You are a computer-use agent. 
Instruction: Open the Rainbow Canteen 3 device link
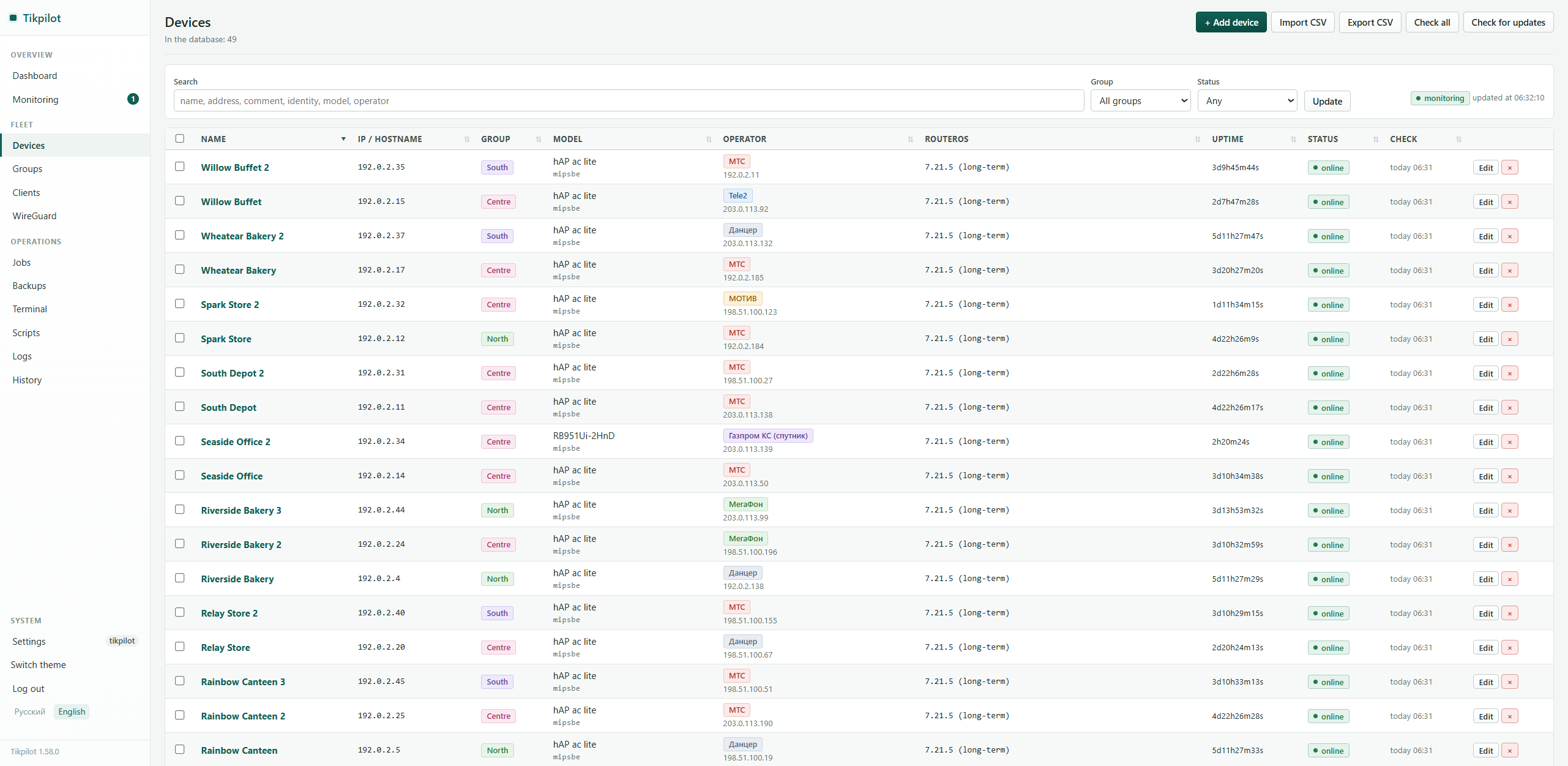[243, 682]
